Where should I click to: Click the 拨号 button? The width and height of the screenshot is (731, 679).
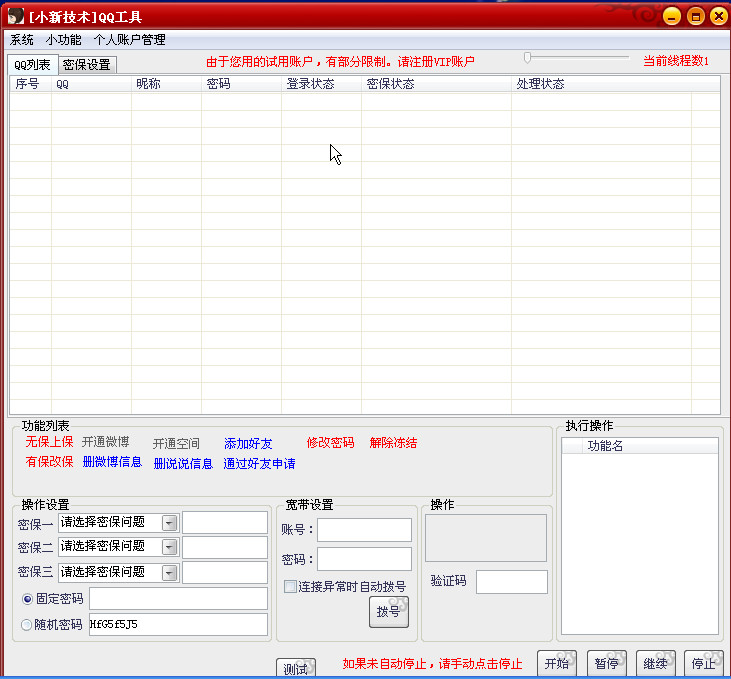pos(389,612)
